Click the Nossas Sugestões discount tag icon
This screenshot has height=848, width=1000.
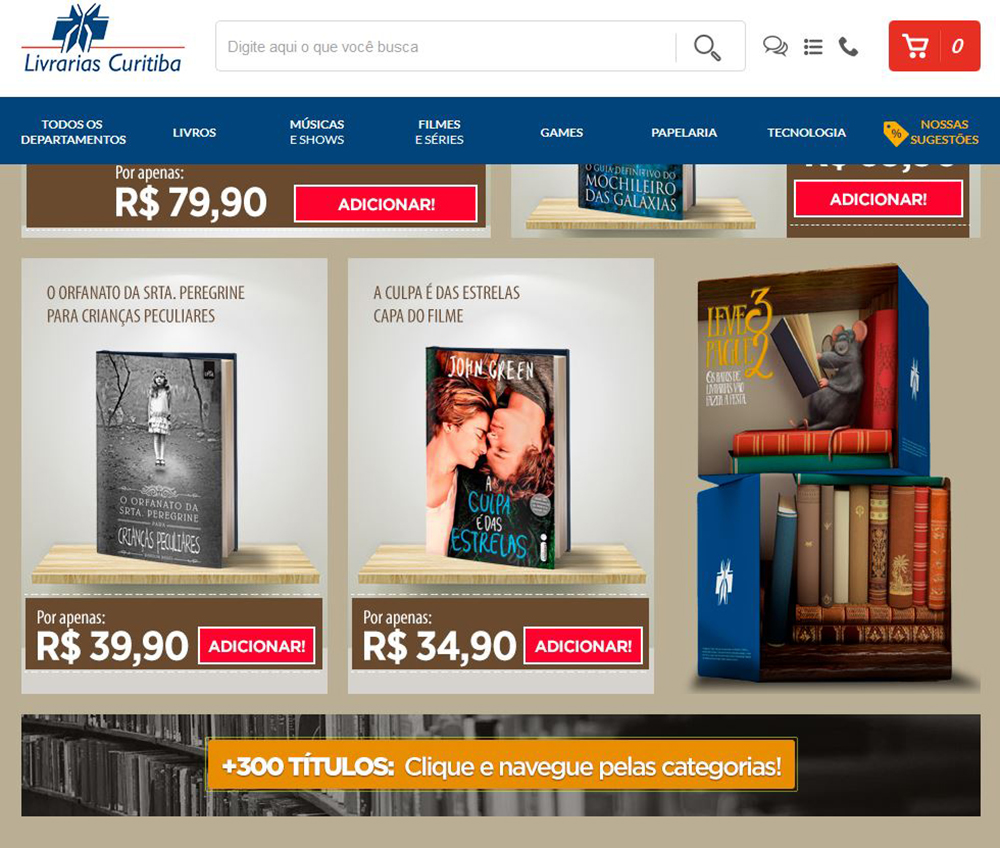click(x=895, y=133)
